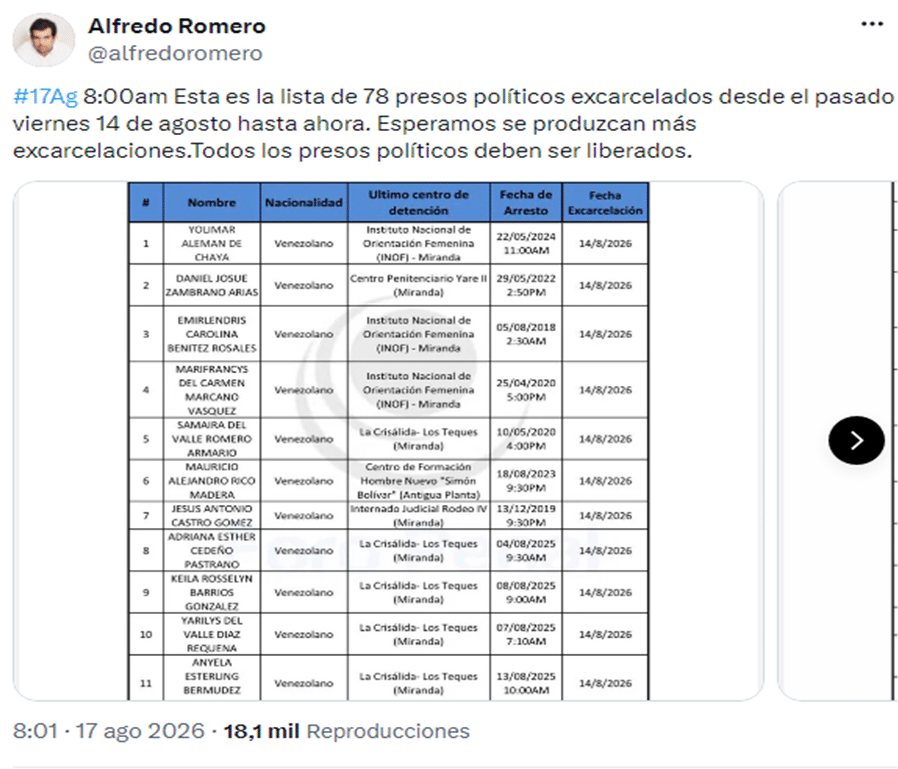Click the Ultimo centro de detención header
The image size is (898, 769).
[419, 203]
